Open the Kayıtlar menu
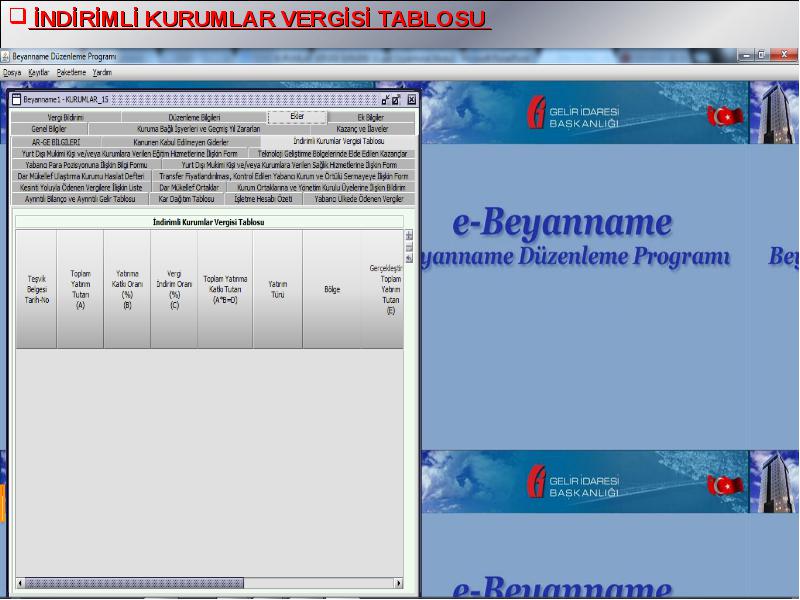The width and height of the screenshot is (800, 600). [39, 72]
